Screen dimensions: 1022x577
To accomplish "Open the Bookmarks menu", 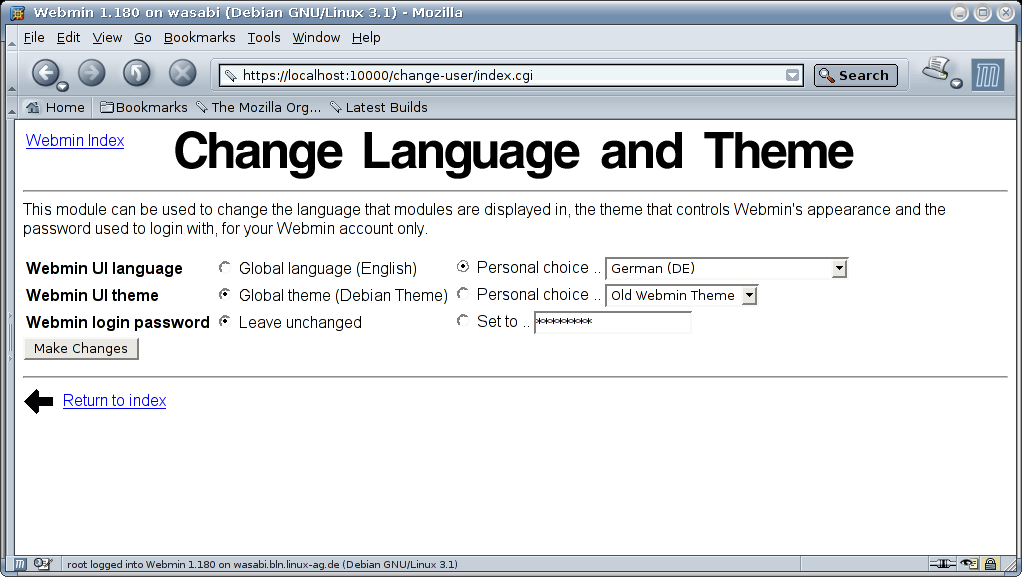I will 199,37.
